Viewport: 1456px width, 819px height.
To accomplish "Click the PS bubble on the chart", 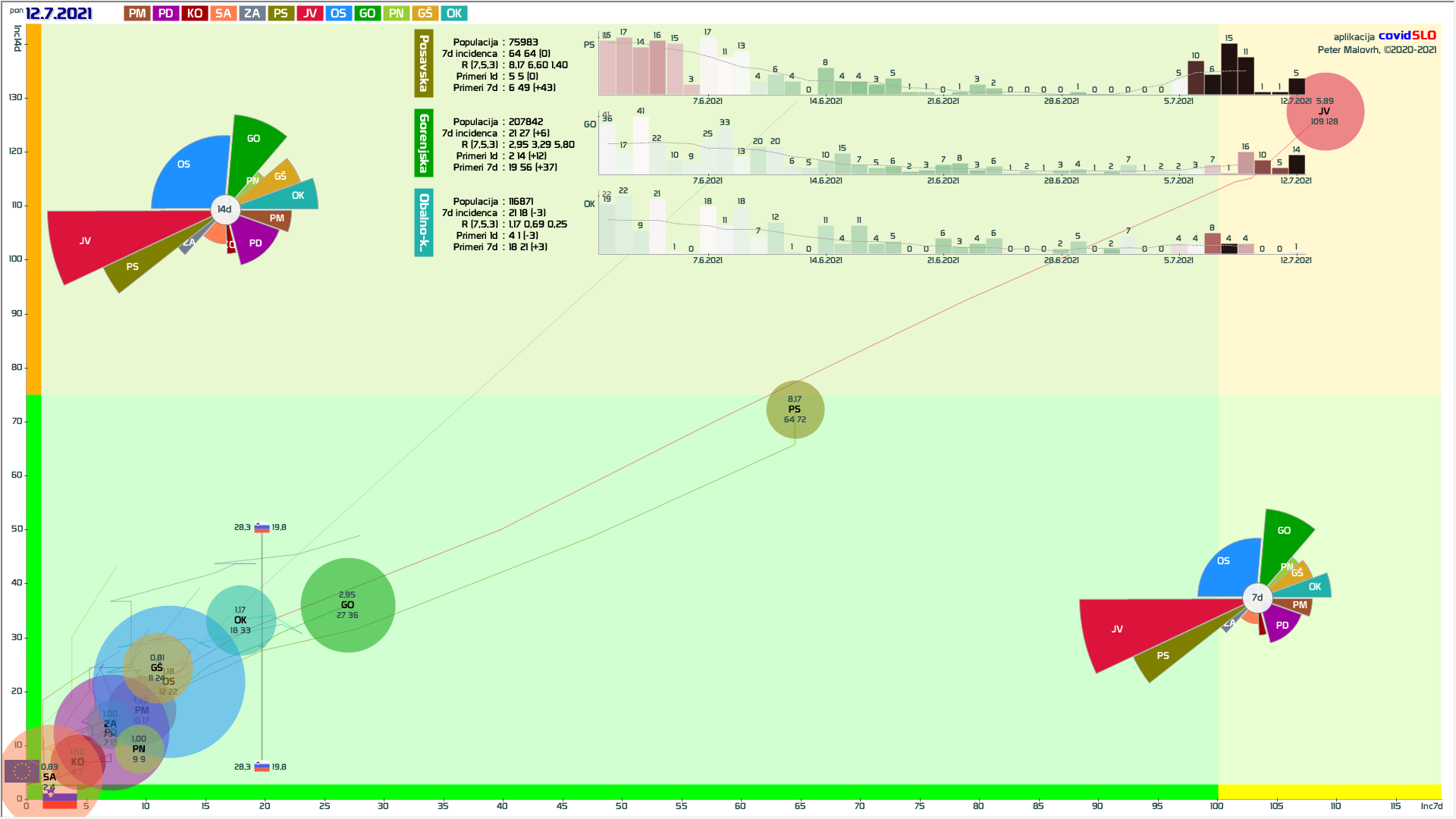I will (795, 409).
